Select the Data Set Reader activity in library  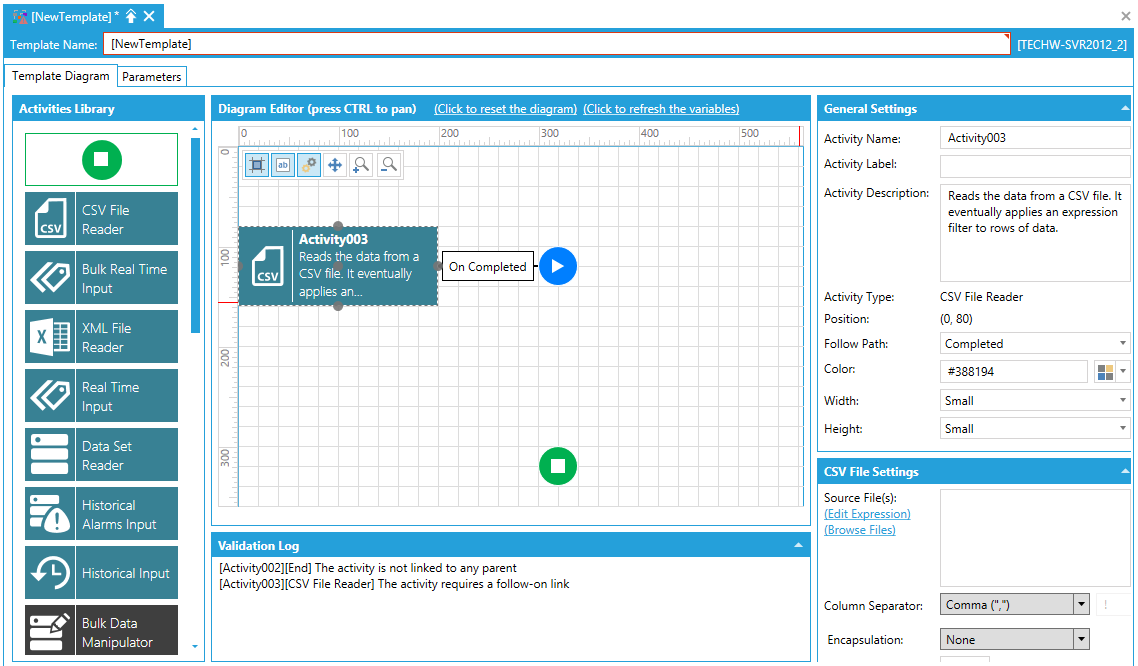(101, 455)
